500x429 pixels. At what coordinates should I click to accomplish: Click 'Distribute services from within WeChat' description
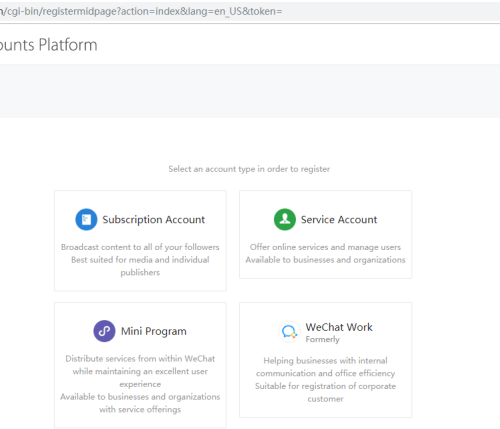click(x=140, y=359)
